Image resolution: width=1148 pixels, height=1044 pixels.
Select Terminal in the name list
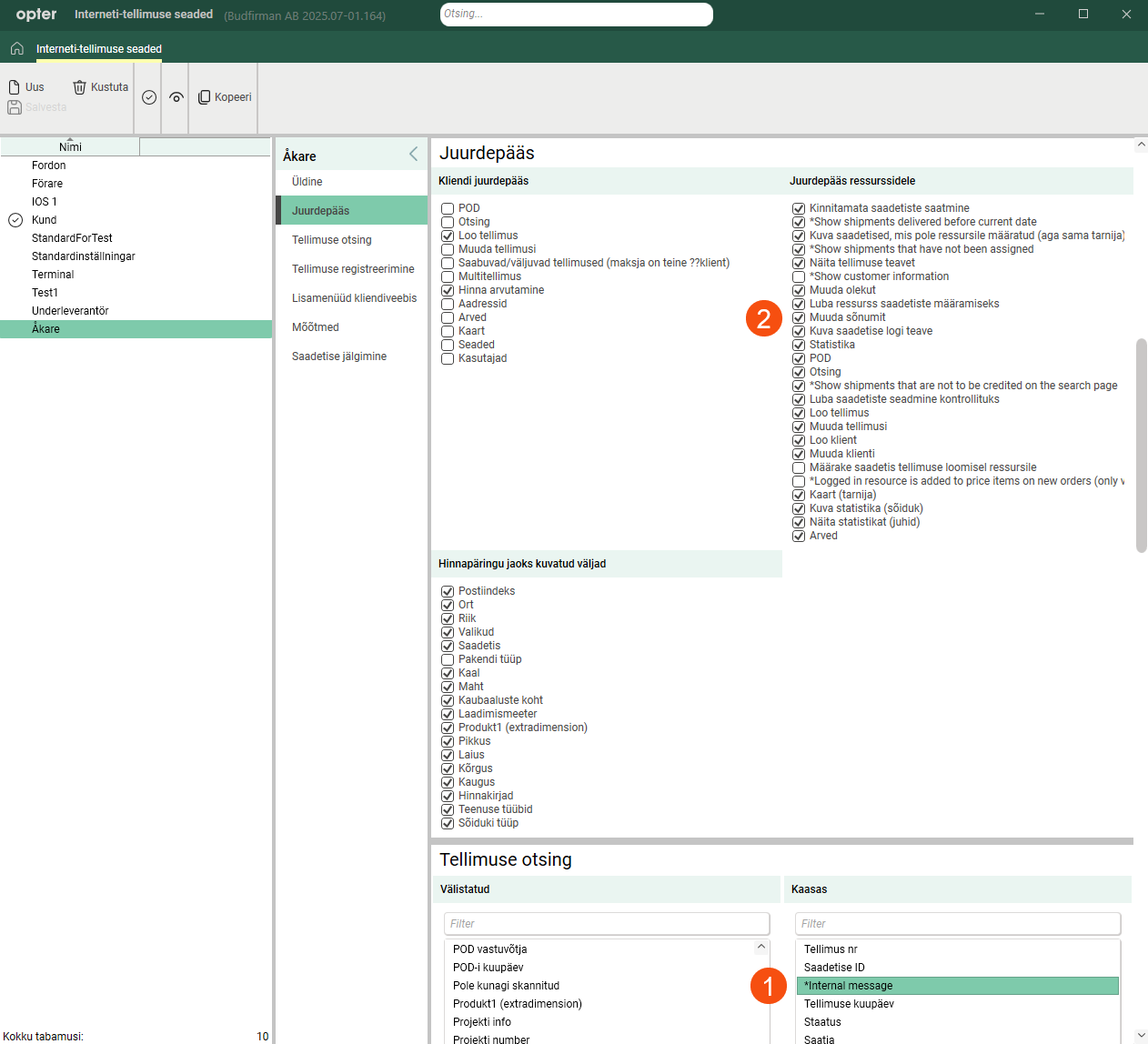pos(53,275)
